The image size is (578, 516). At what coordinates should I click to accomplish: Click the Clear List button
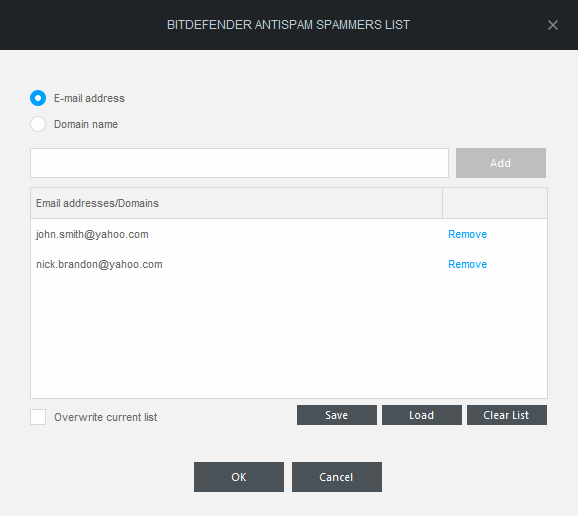click(x=507, y=415)
